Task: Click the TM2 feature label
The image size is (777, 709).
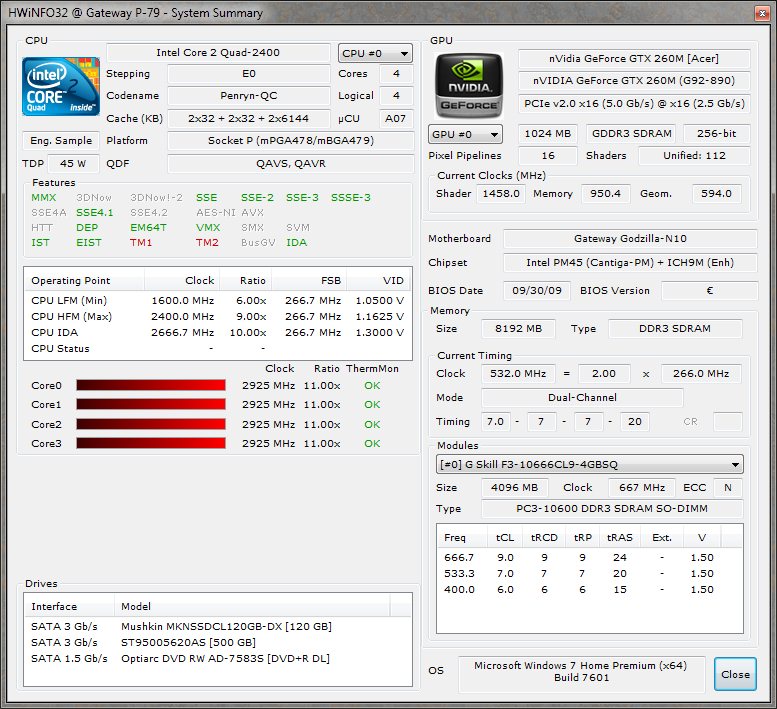Action: tap(207, 242)
